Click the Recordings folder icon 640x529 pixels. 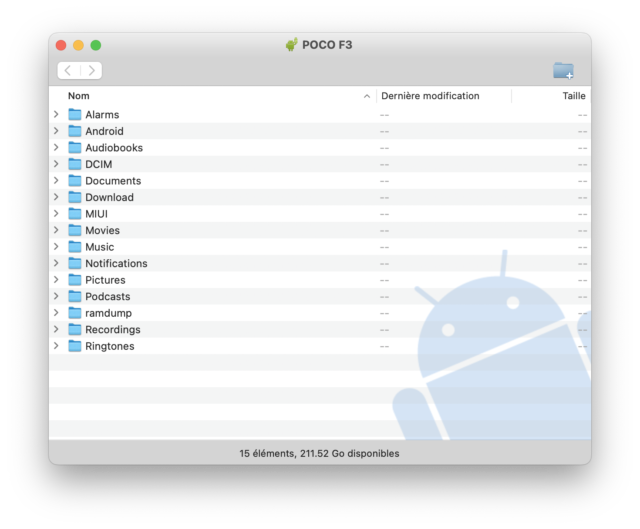75,329
